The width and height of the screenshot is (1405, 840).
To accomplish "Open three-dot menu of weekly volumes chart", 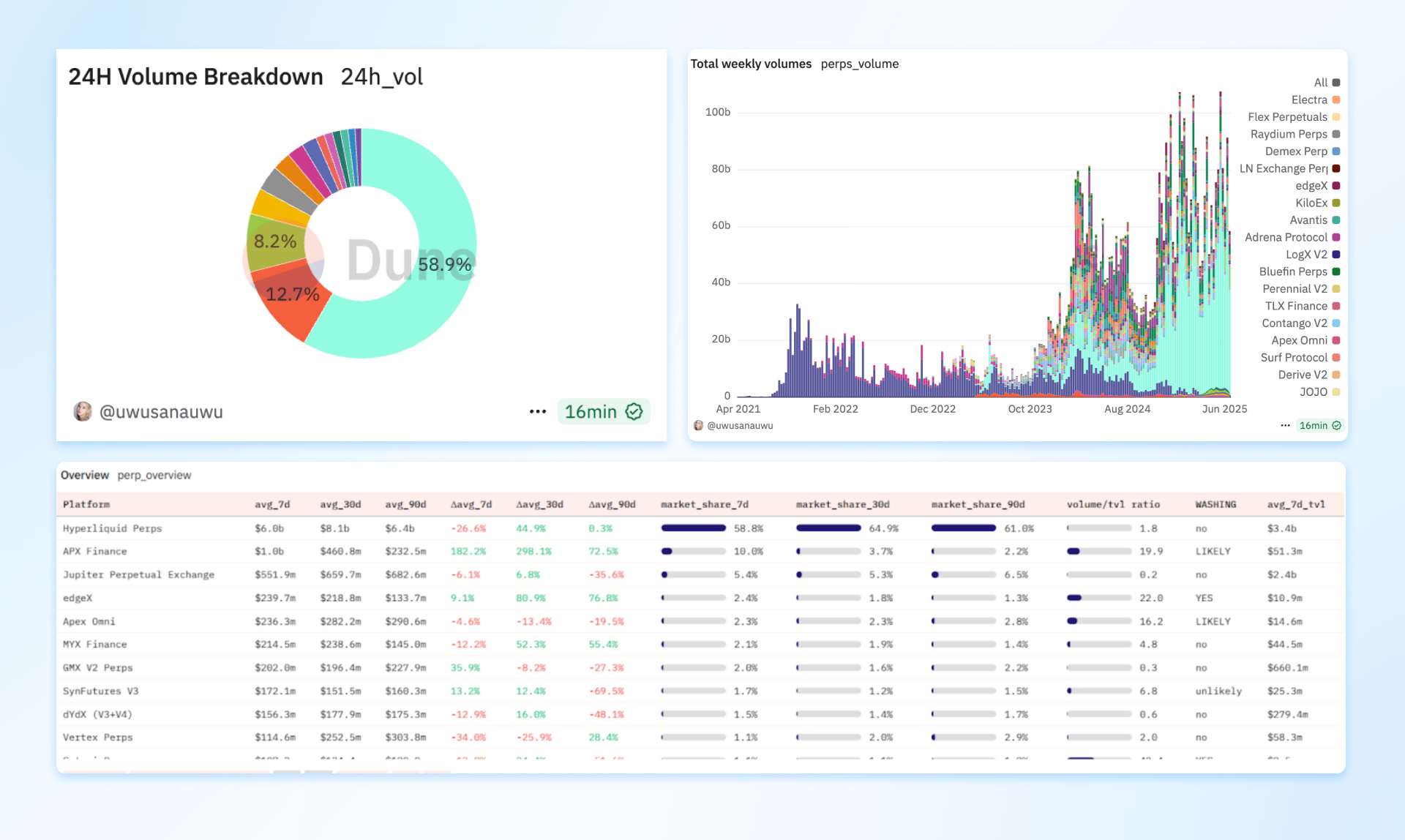I will point(1285,426).
